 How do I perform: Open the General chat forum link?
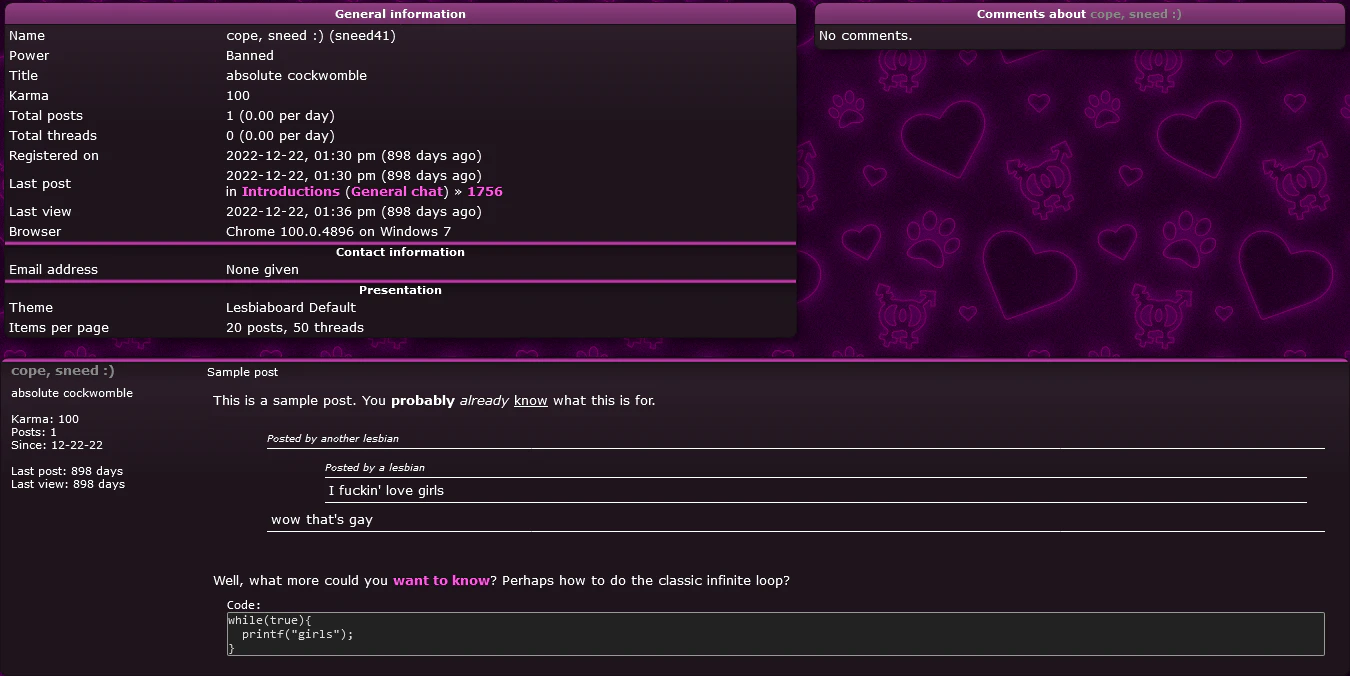tap(398, 192)
